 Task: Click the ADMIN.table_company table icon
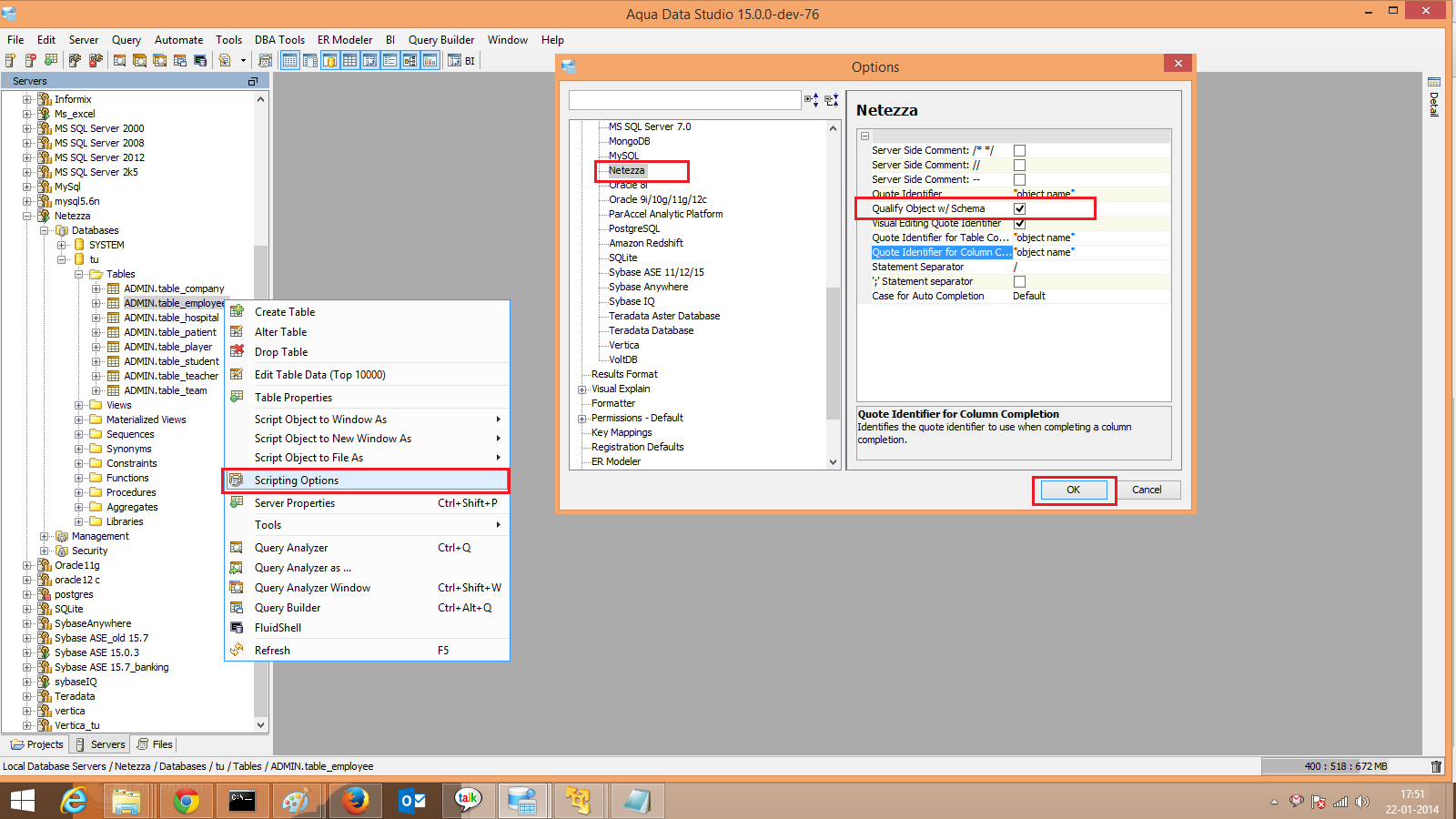point(114,288)
